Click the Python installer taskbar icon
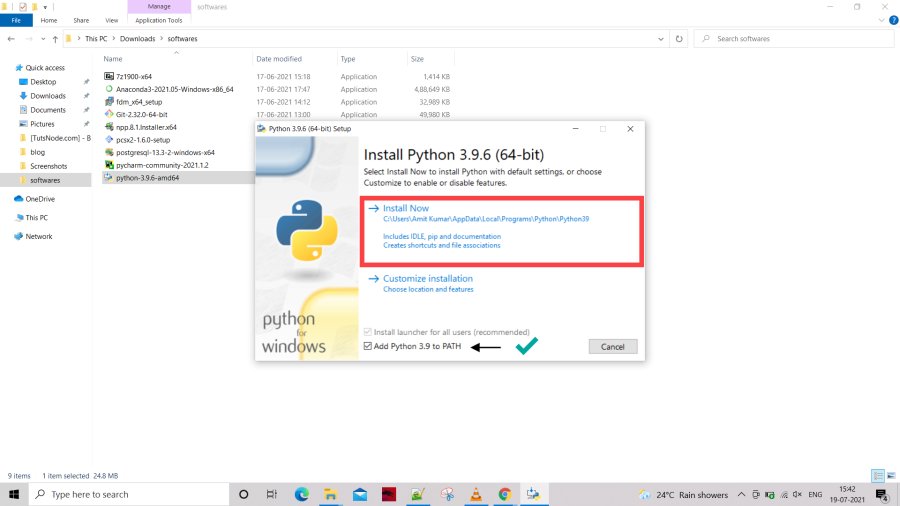 (x=533, y=495)
